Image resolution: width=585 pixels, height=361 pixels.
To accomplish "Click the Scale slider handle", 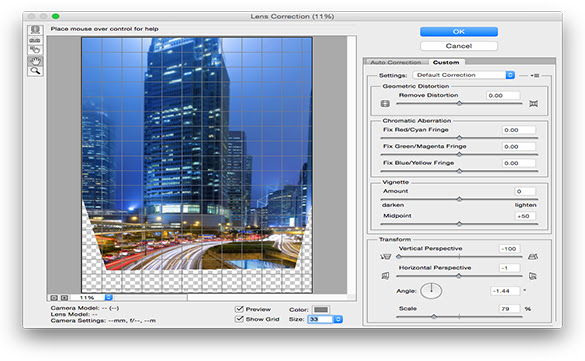I will (434, 317).
